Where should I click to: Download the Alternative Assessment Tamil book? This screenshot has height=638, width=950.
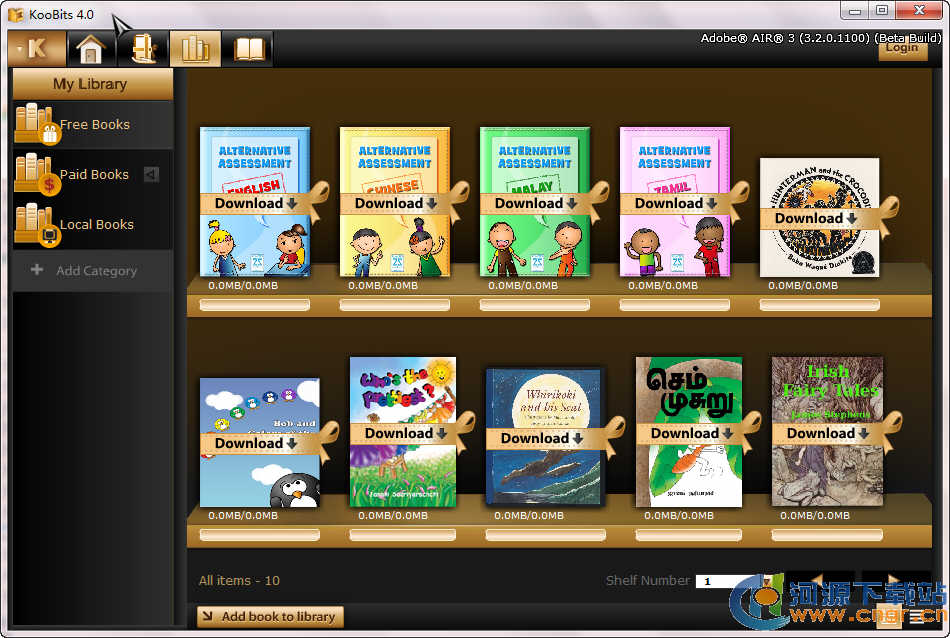[675, 203]
